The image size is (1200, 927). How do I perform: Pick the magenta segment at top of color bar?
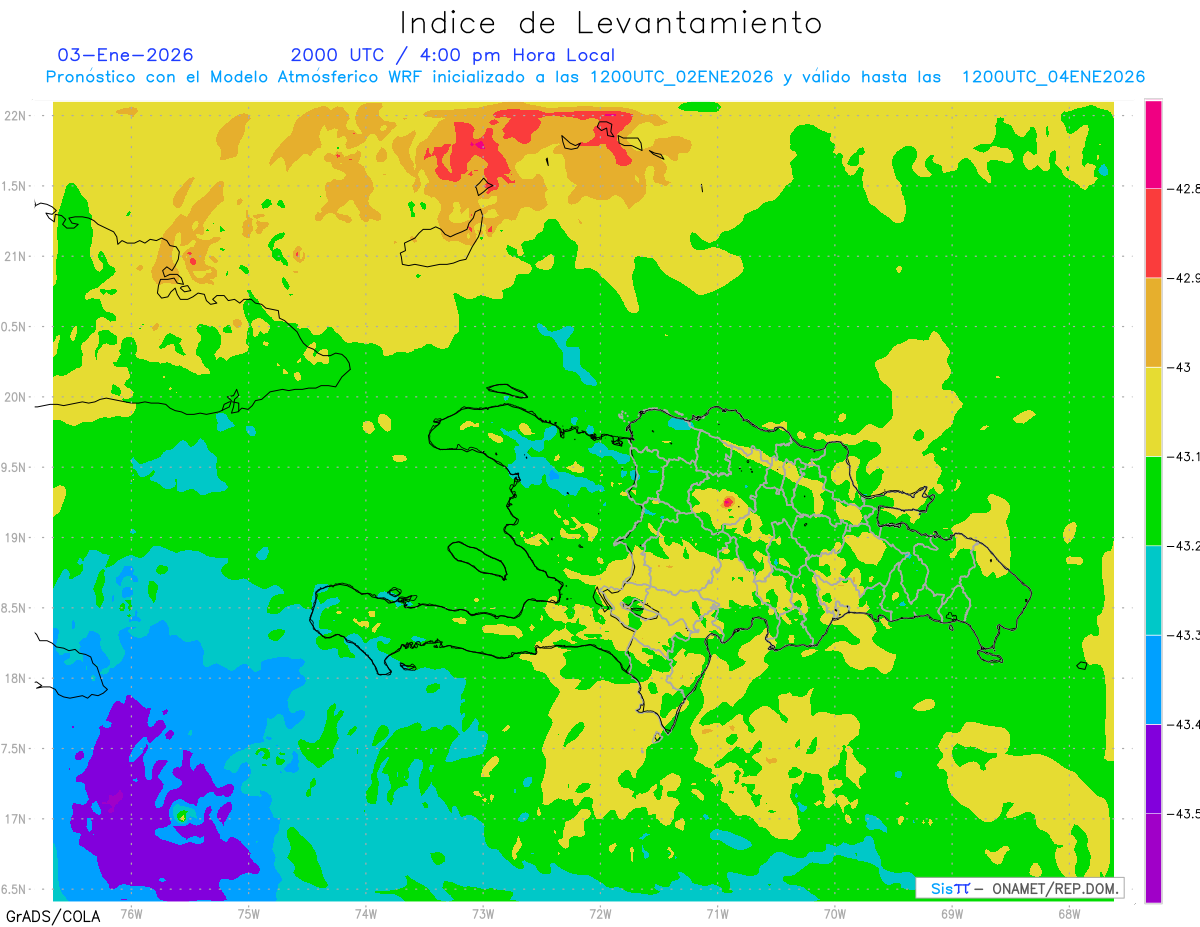point(1153,144)
